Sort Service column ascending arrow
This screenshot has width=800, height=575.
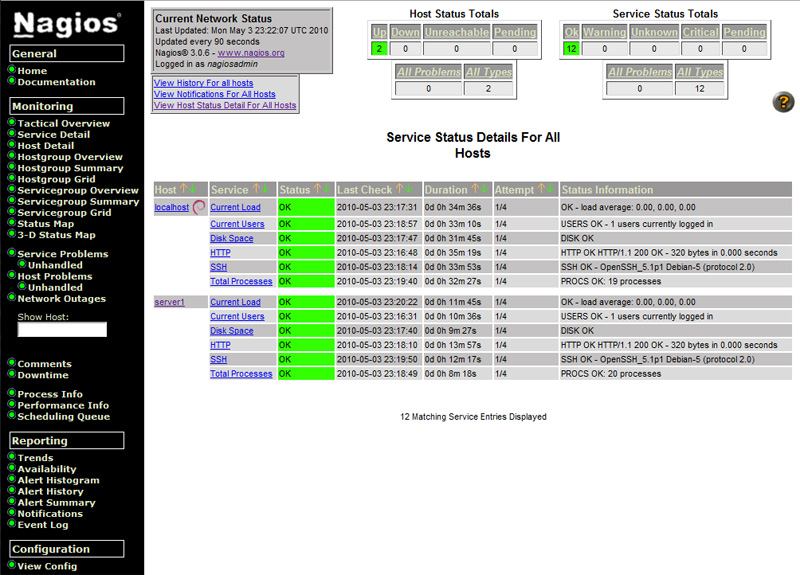(x=256, y=189)
